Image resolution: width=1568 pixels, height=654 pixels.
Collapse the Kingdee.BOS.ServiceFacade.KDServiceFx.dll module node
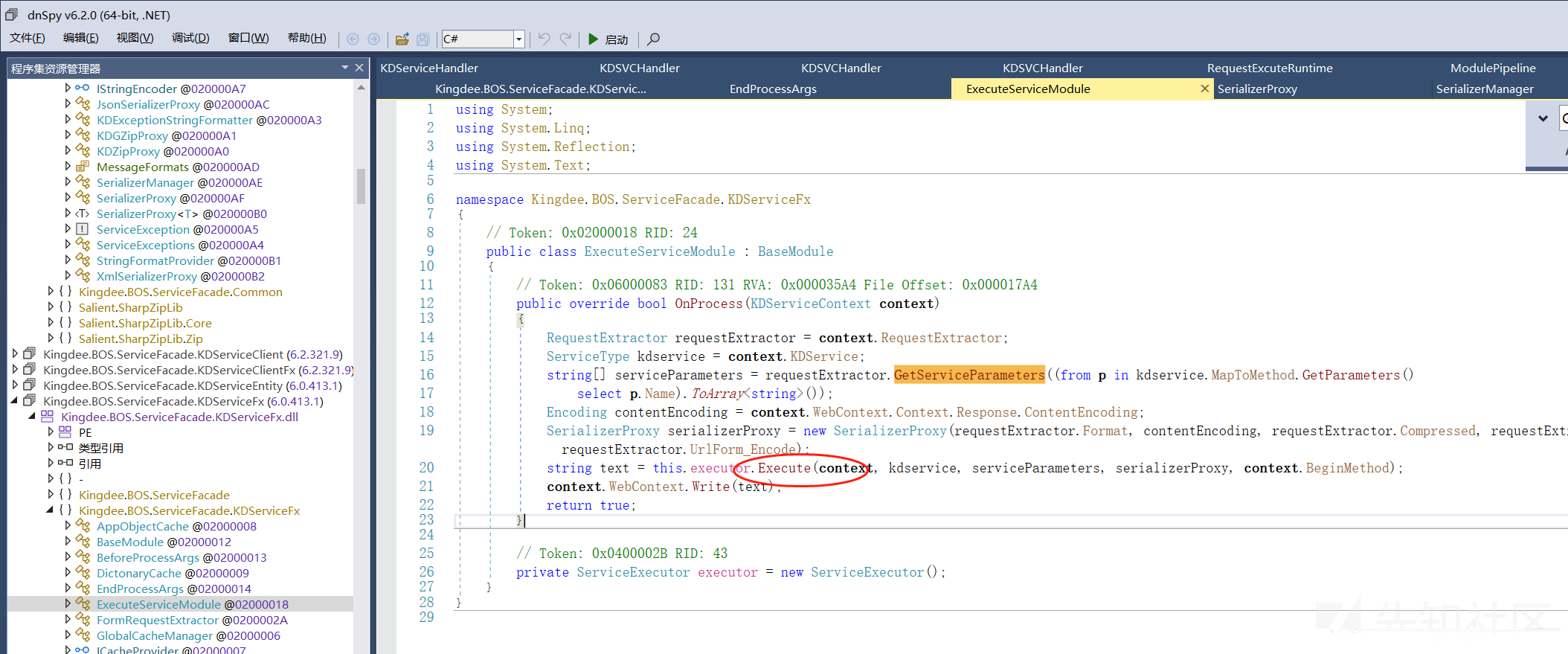(32, 417)
